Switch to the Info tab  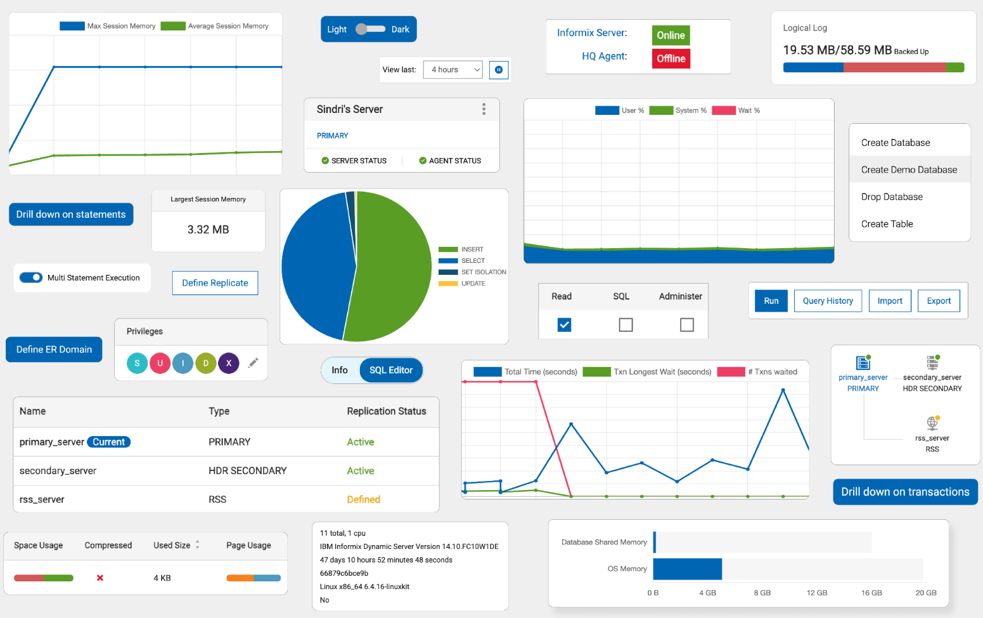(340, 370)
